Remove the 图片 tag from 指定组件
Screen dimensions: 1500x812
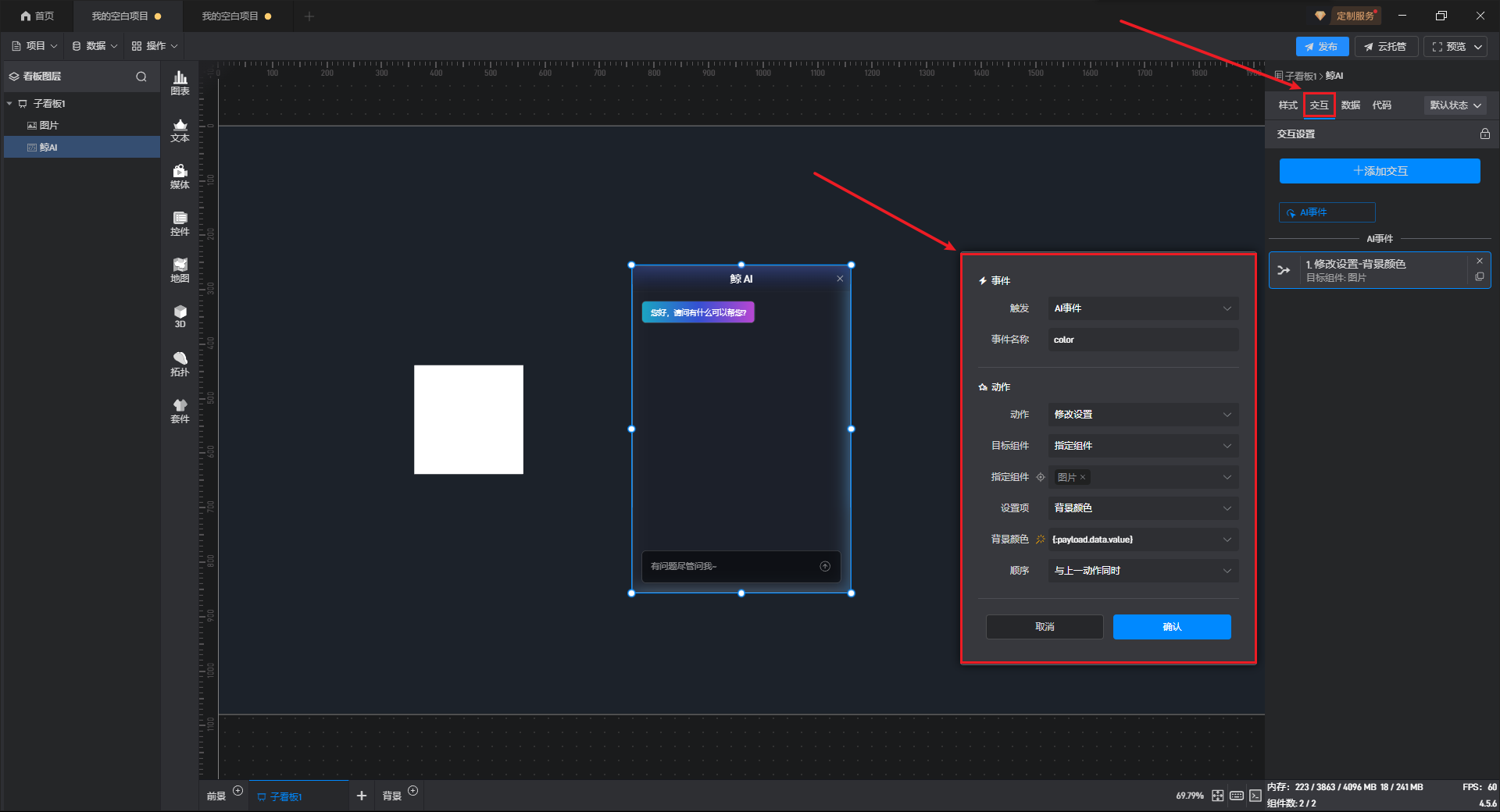[x=1083, y=477]
